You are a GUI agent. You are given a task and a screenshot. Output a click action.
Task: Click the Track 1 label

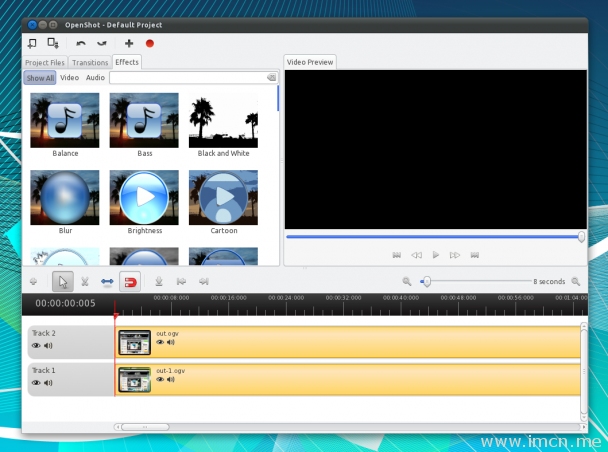[43, 370]
